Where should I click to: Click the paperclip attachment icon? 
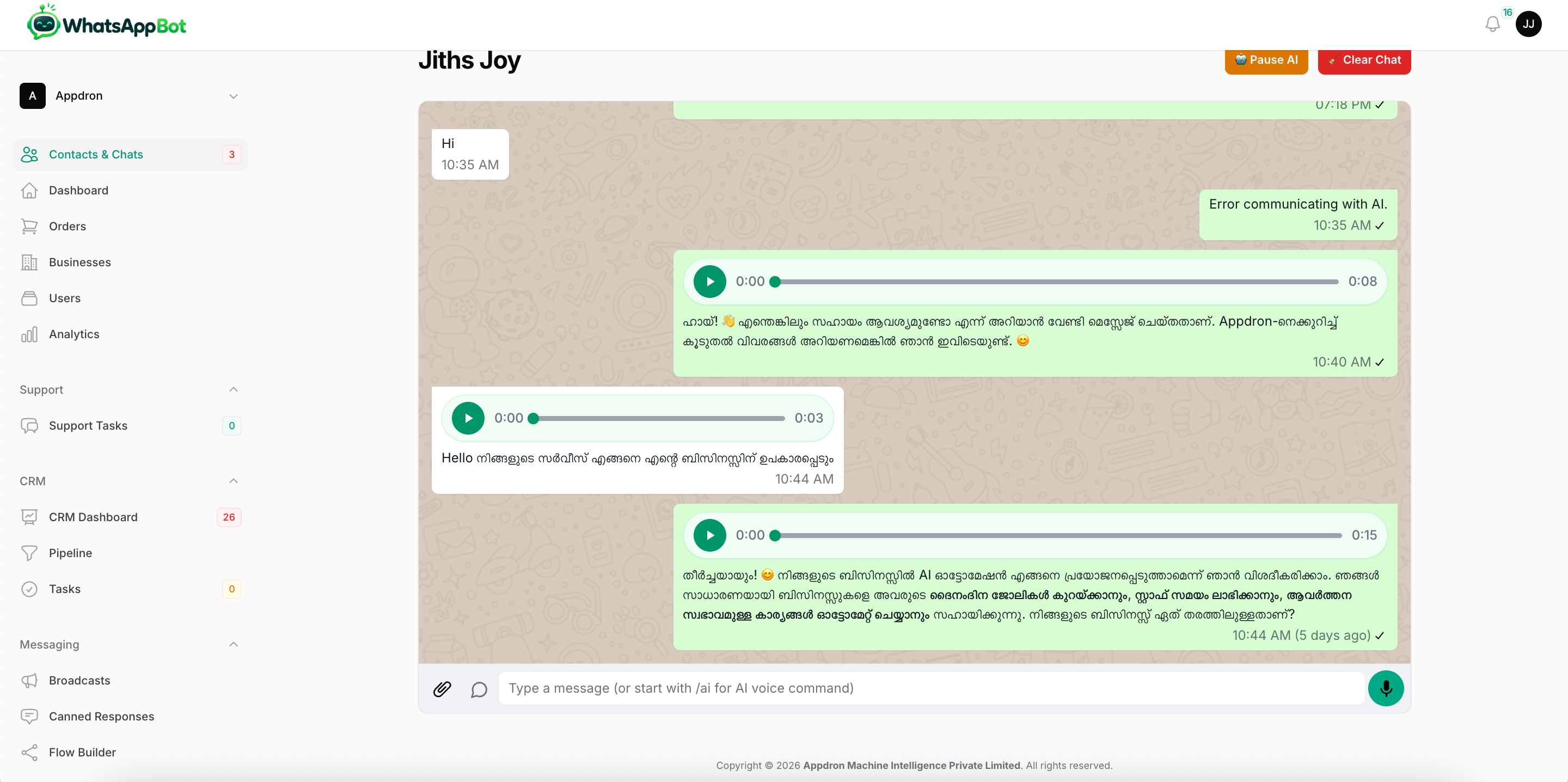(442, 689)
